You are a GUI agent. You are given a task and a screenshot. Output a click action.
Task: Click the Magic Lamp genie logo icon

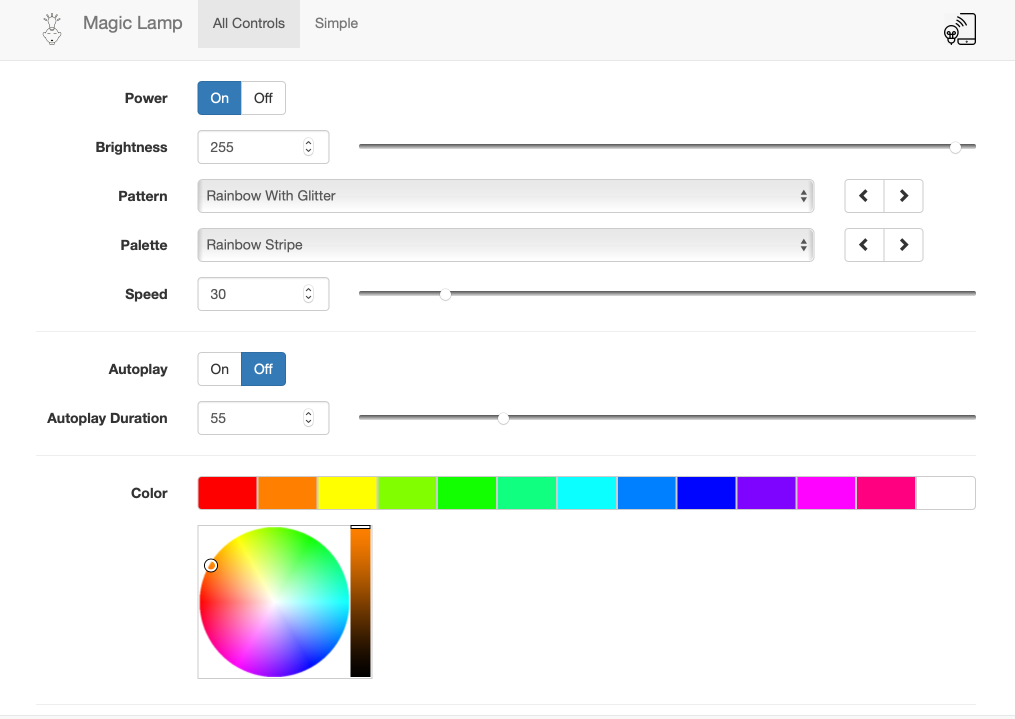point(52,27)
